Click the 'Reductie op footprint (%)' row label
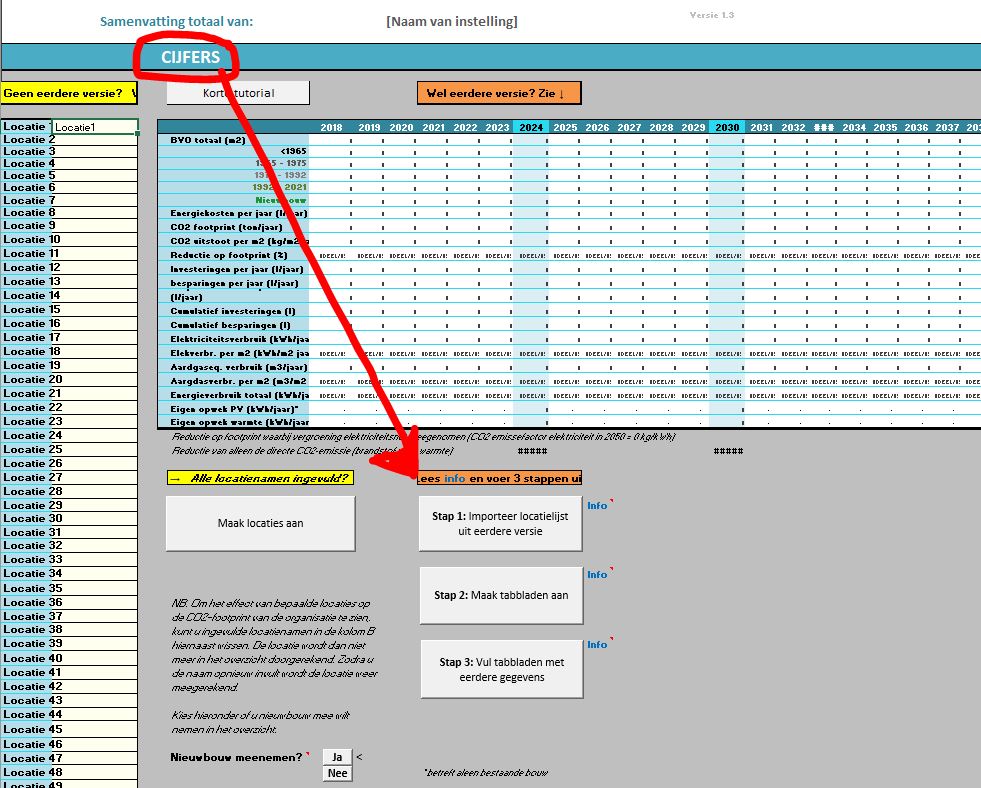 point(229,255)
